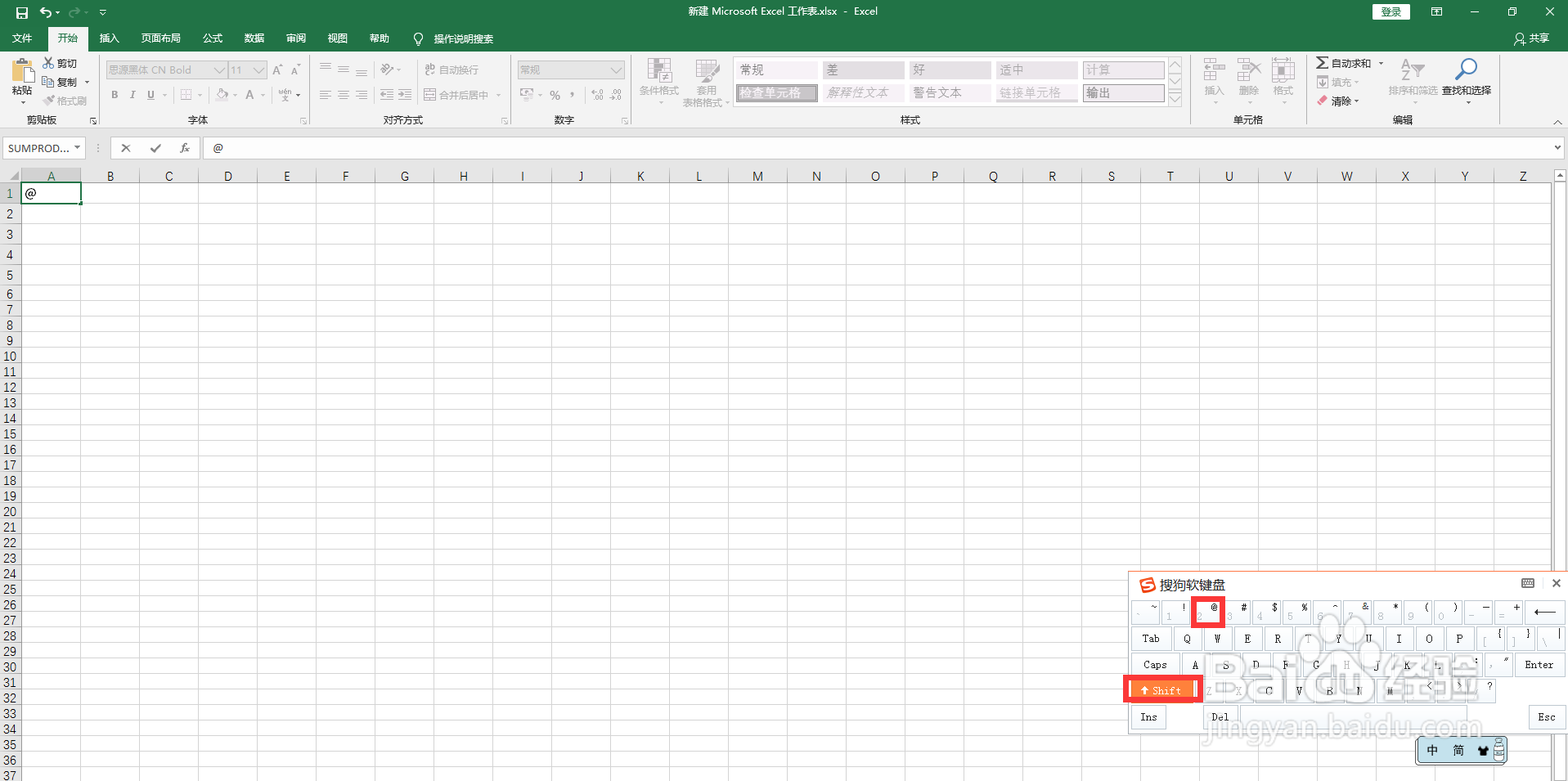The height and width of the screenshot is (781, 1568).
Task: Expand the borders dropdown arrow
Action: point(200,95)
